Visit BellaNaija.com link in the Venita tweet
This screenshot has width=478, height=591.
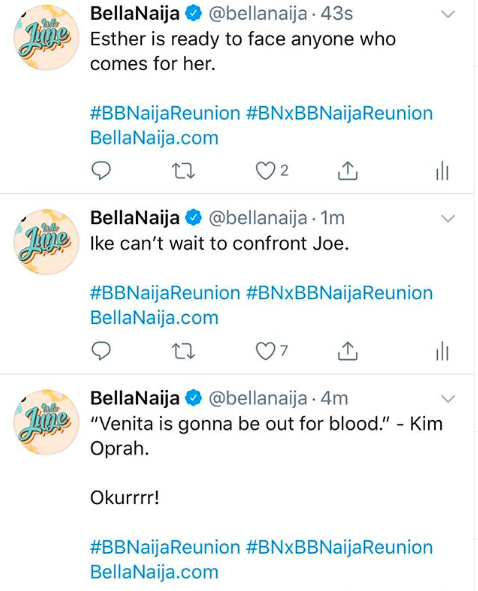click(154, 572)
